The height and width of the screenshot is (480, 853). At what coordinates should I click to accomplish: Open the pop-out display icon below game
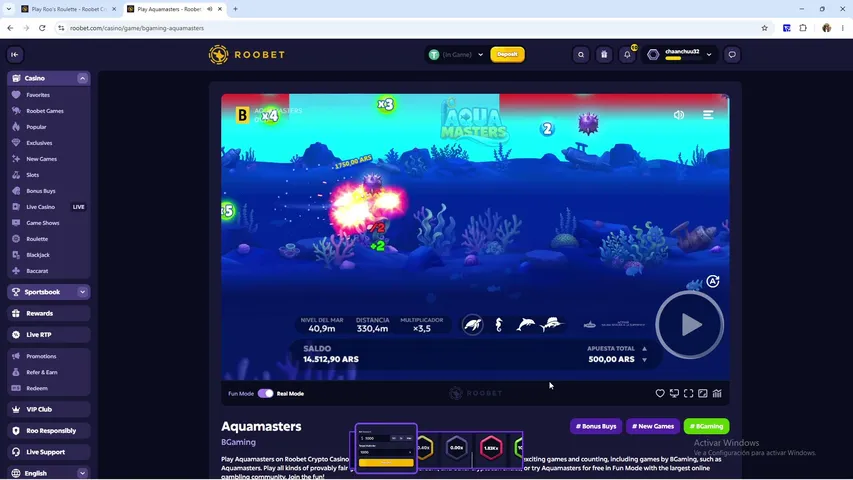click(675, 393)
